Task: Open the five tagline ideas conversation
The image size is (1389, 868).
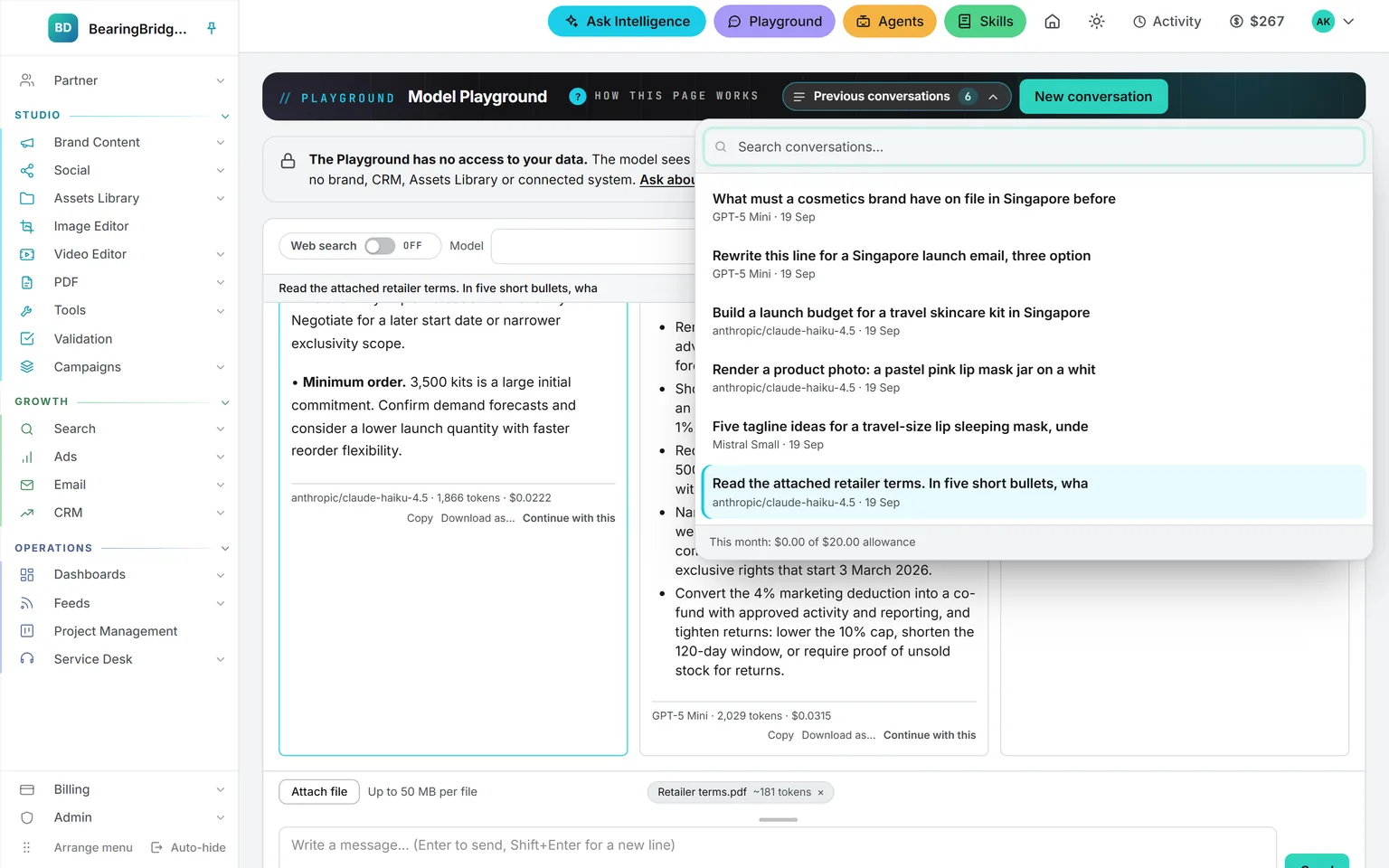Action: point(1034,435)
